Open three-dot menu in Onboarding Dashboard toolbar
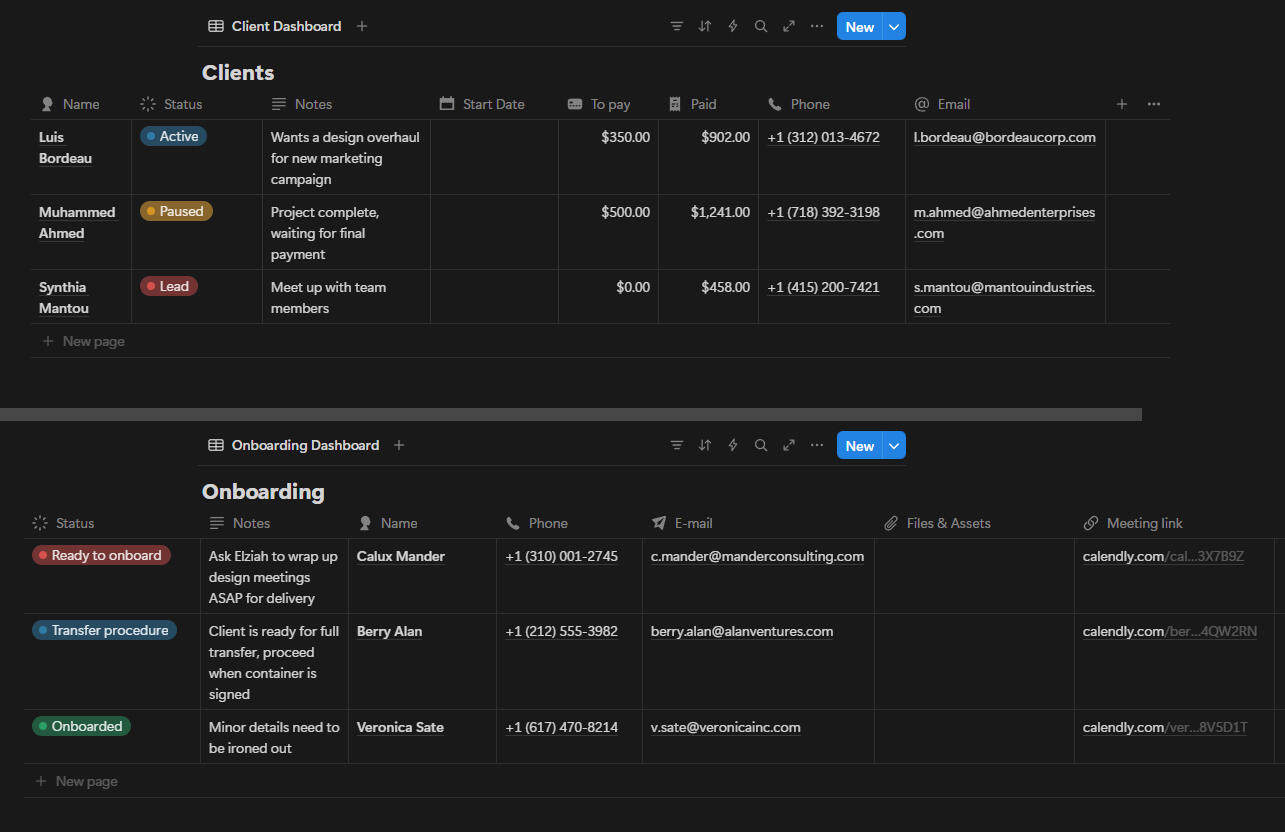 [x=817, y=446]
